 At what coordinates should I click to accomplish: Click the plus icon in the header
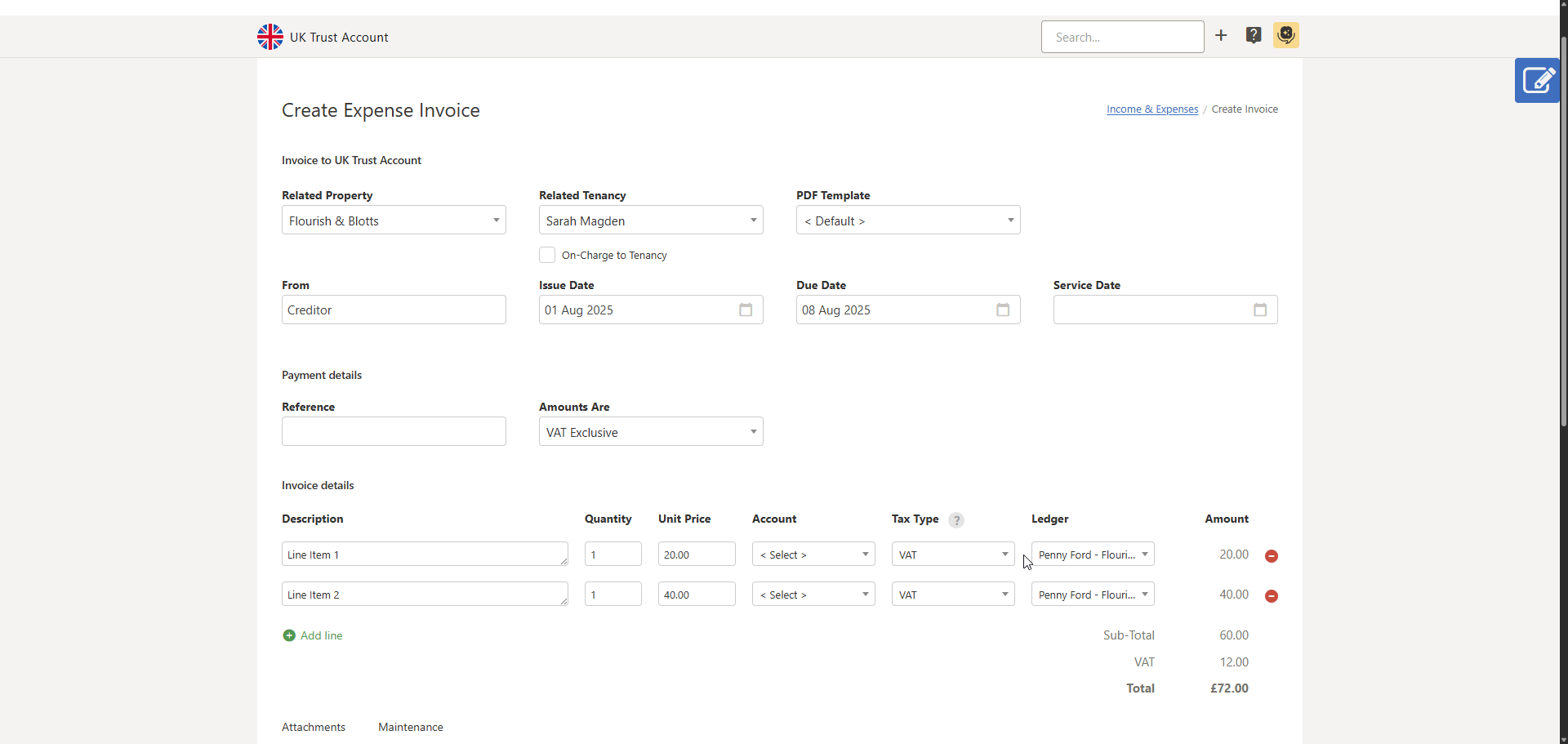pos(1221,35)
